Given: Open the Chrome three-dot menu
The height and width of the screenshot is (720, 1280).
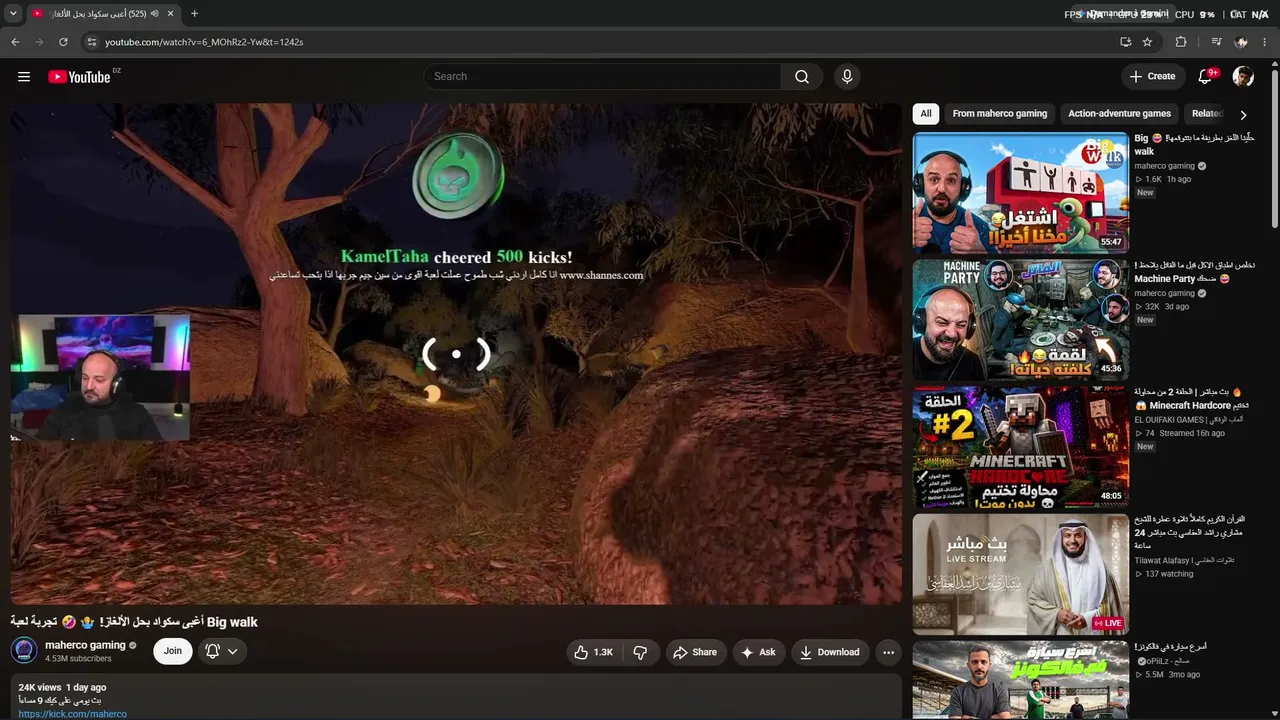Looking at the screenshot, I should click(1265, 42).
